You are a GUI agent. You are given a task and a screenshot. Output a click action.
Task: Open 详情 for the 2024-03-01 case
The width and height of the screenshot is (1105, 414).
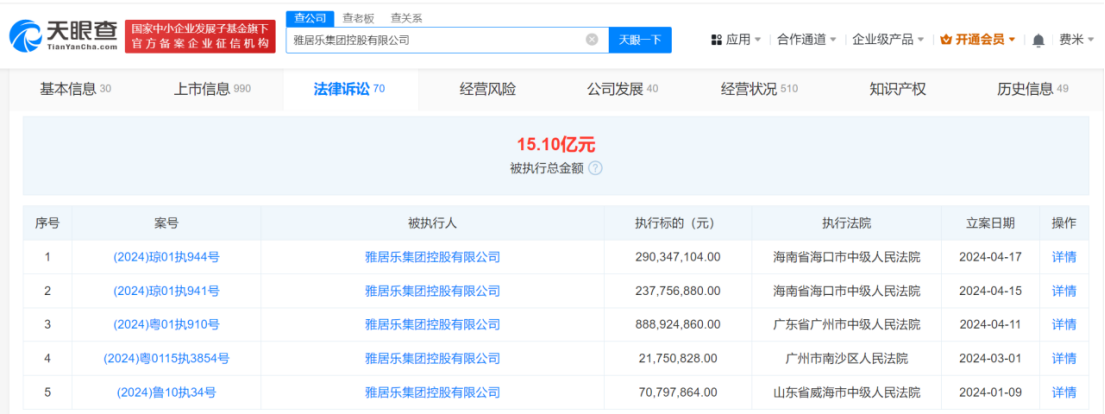(x=1064, y=358)
